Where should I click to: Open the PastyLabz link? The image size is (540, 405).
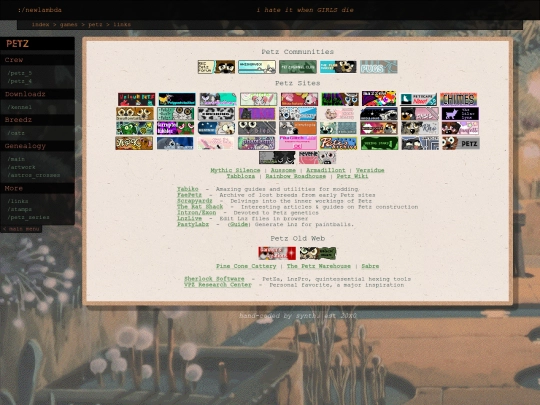pyautogui.click(x=193, y=224)
